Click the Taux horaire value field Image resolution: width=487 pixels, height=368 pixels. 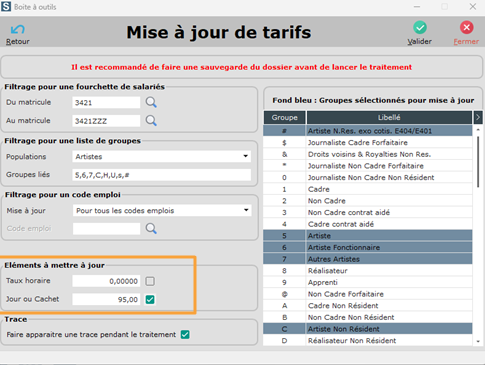pyautogui.click(x=106, y=281)
